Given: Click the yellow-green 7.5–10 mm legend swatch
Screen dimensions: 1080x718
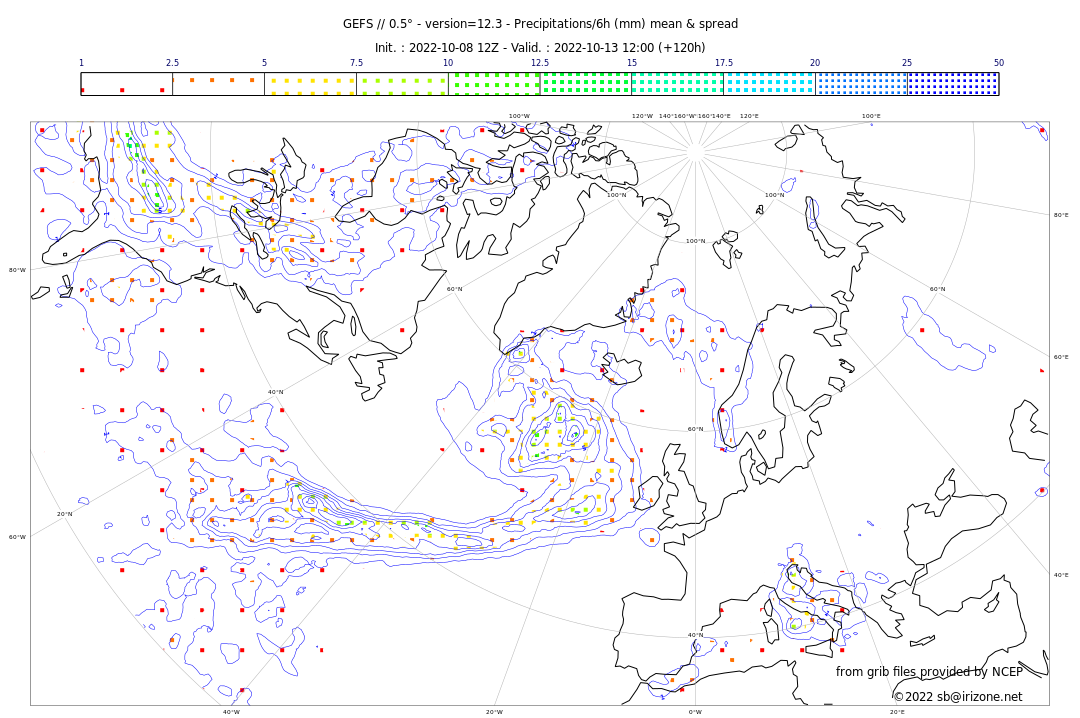Looking at the screenshot, I should click(402, 83).
